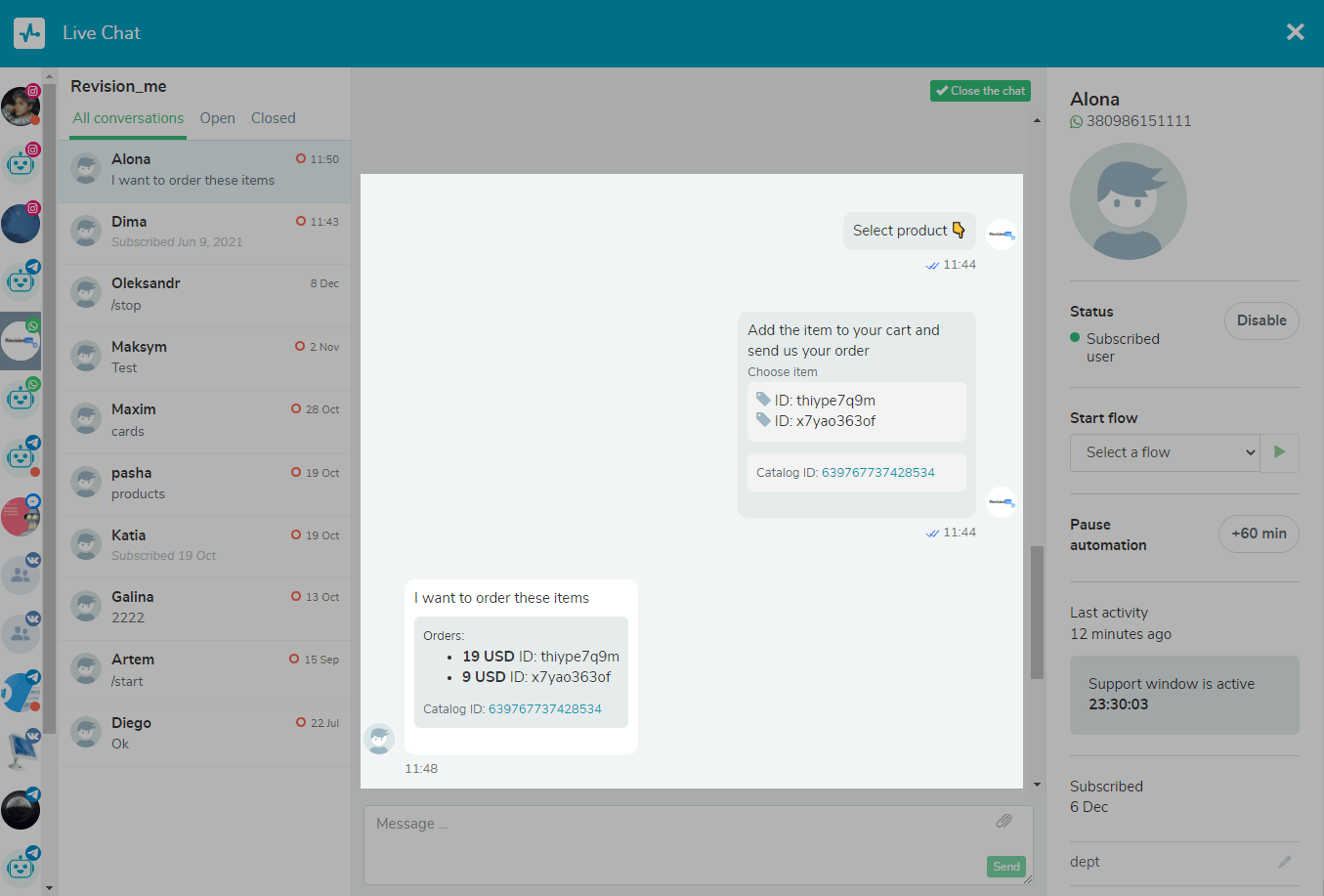Viewport: 1324px width, 896px height.
Task: Click the Close the chat button
Action: 980,91
